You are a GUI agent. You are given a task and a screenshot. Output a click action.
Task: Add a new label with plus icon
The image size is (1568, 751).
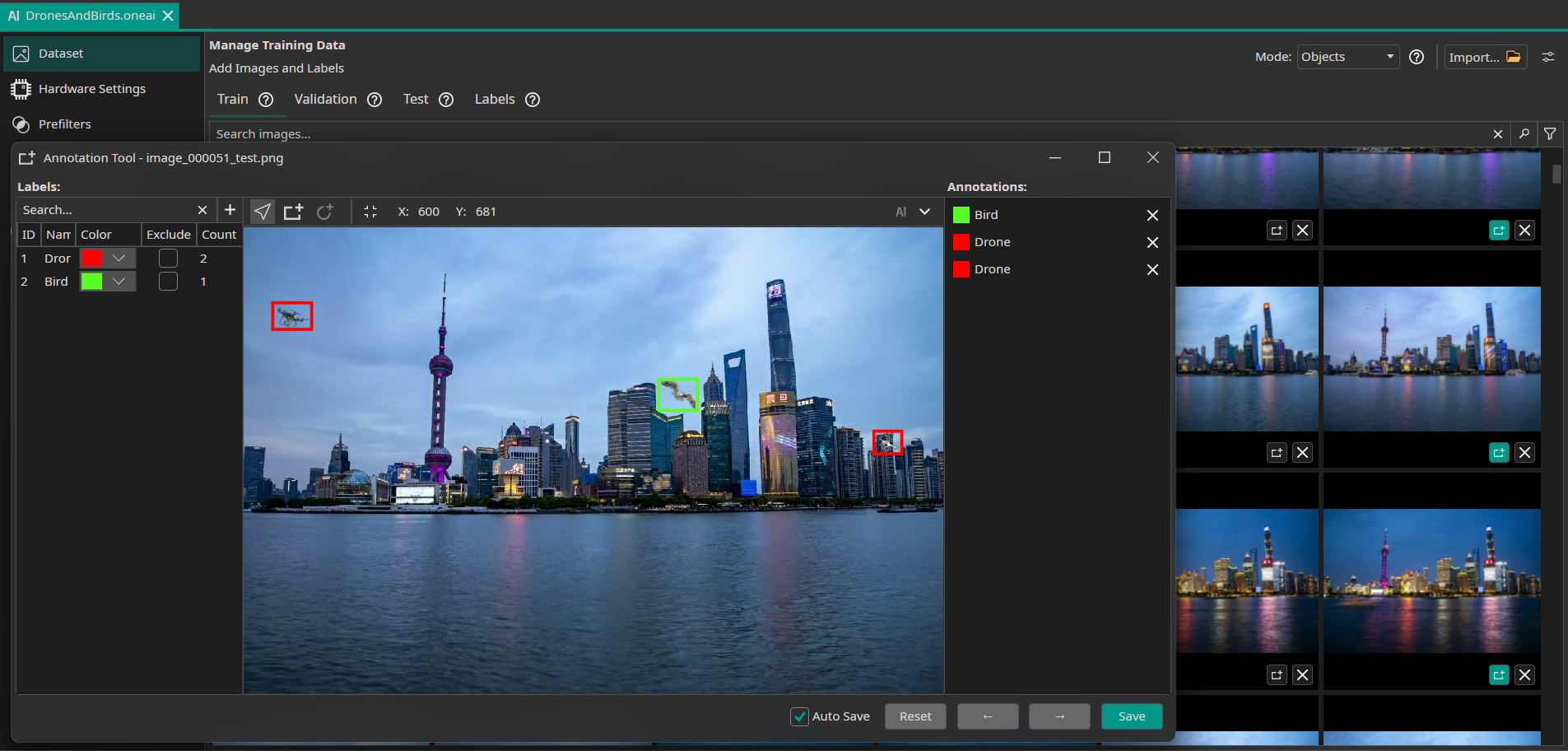click(x=230, y=210)
